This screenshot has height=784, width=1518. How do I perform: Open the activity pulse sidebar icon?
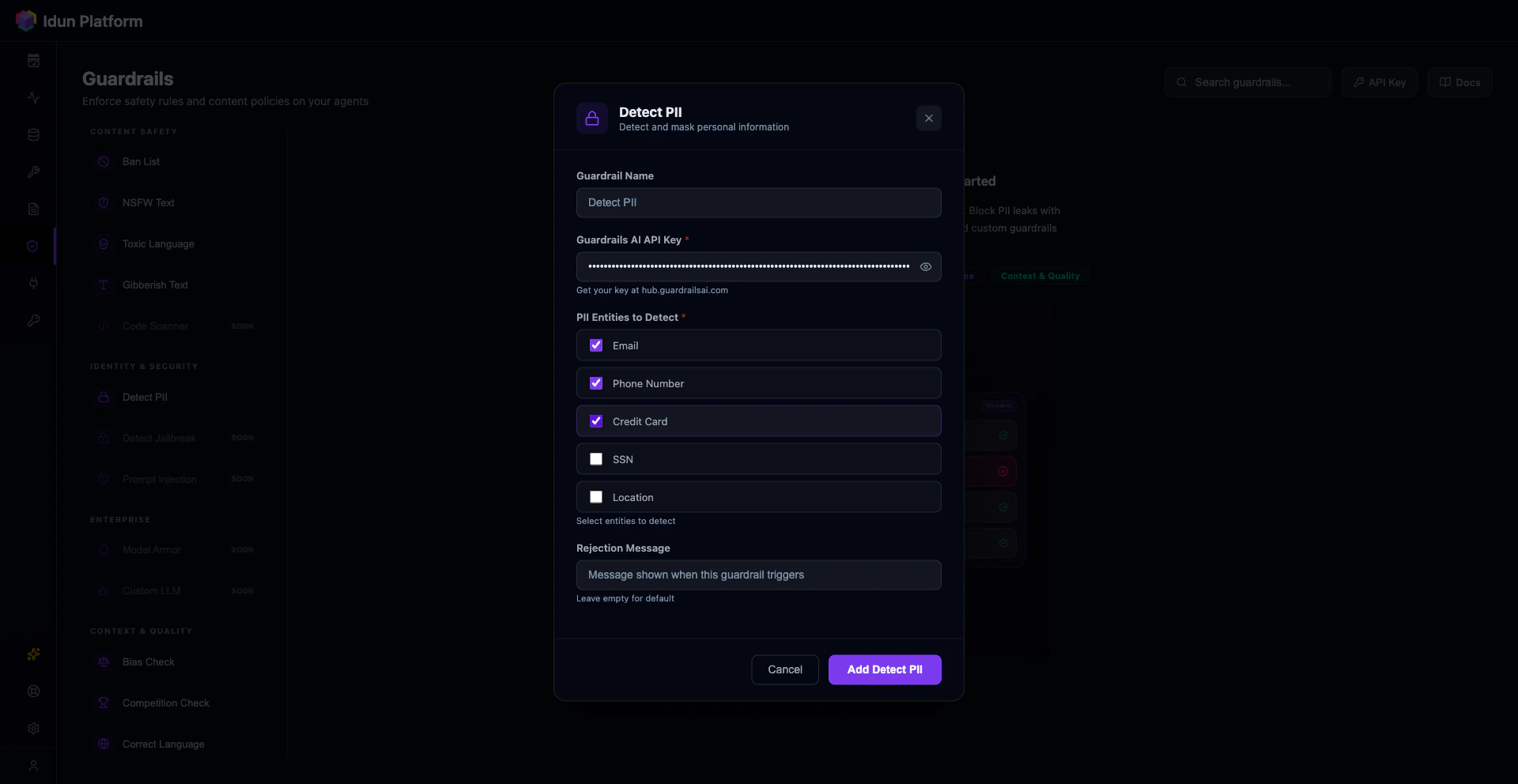33,98
